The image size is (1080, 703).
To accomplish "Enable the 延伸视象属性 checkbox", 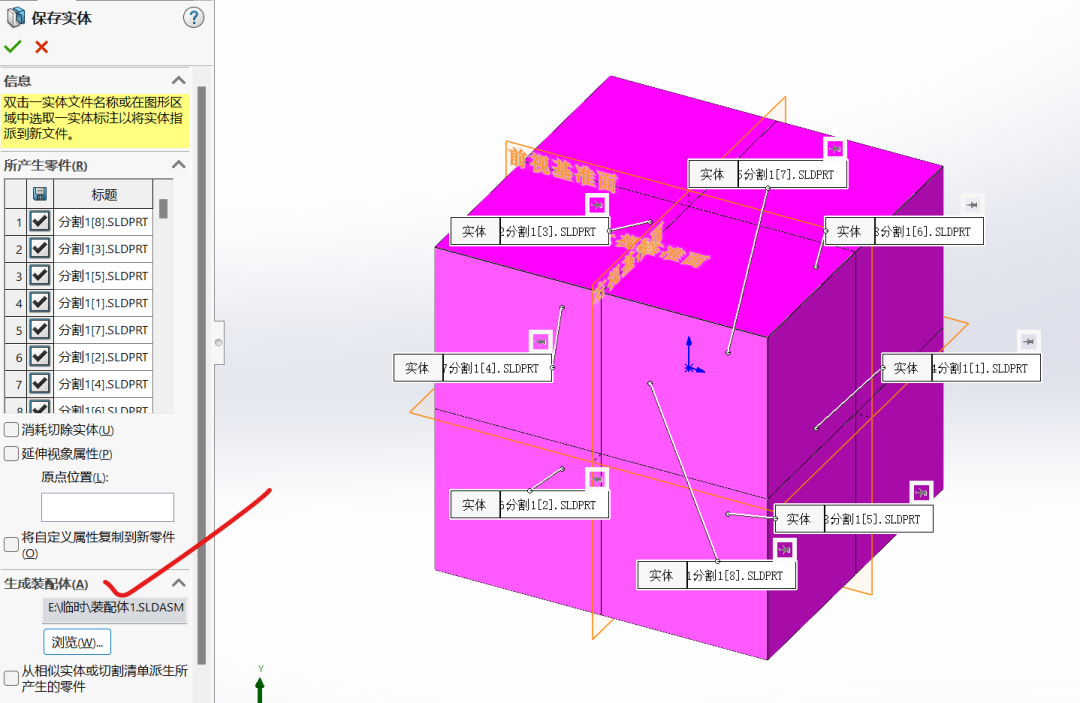I will coord(11,454).
